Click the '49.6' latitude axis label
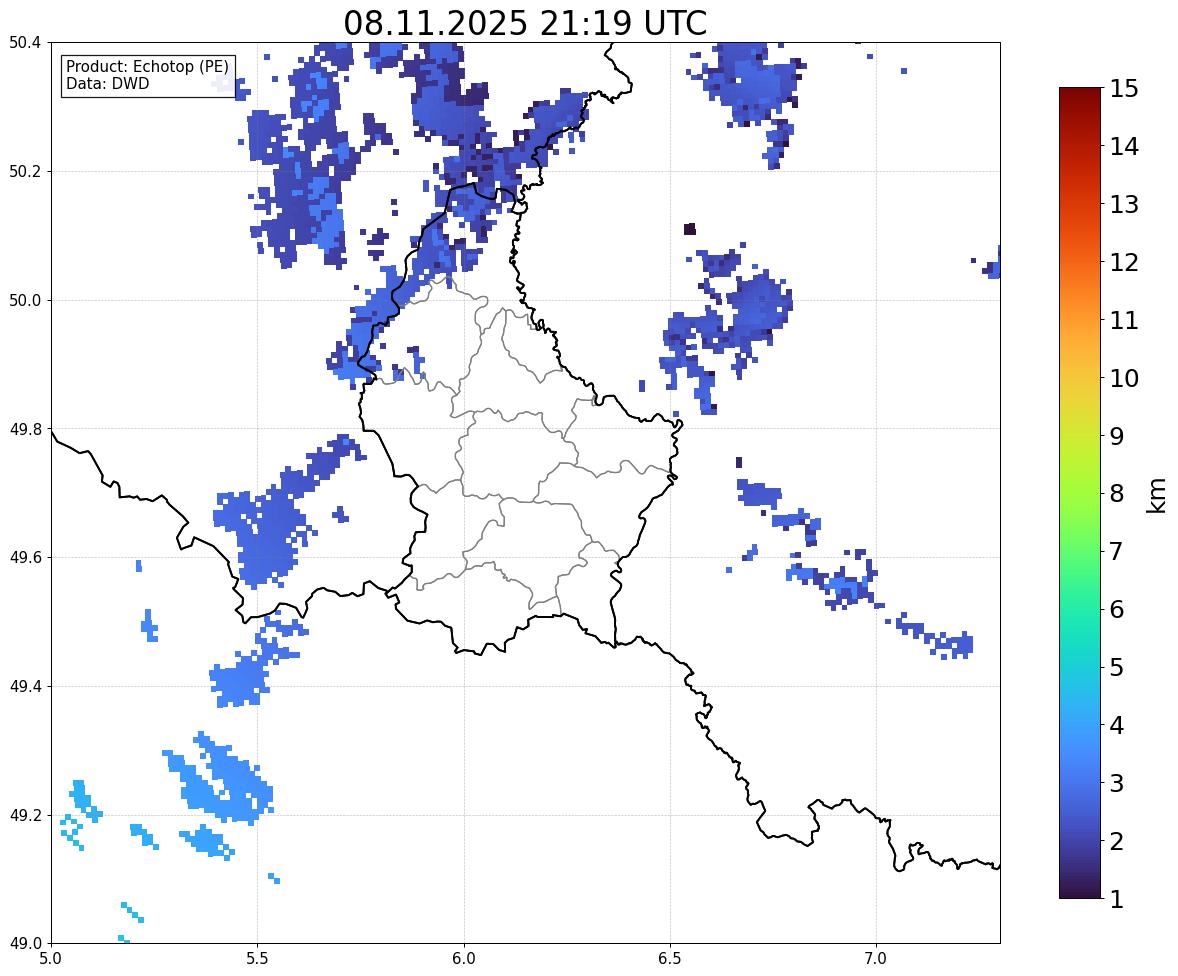1178x976 pixels. (x=25, y=557)
